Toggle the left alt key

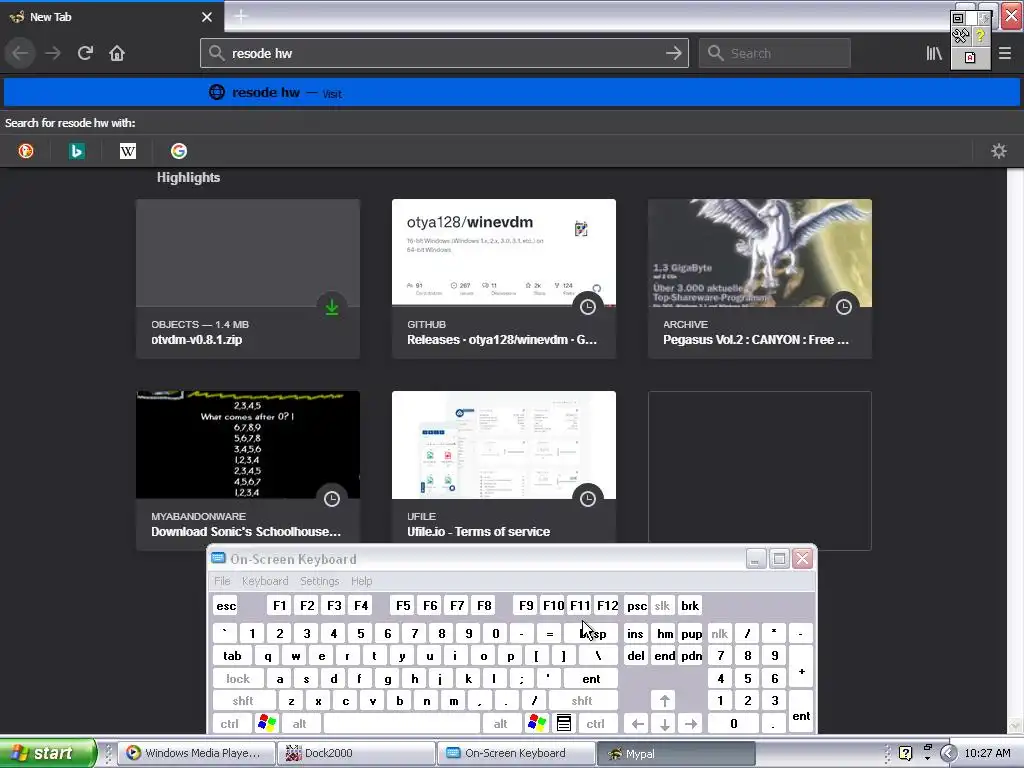(299, 724)
